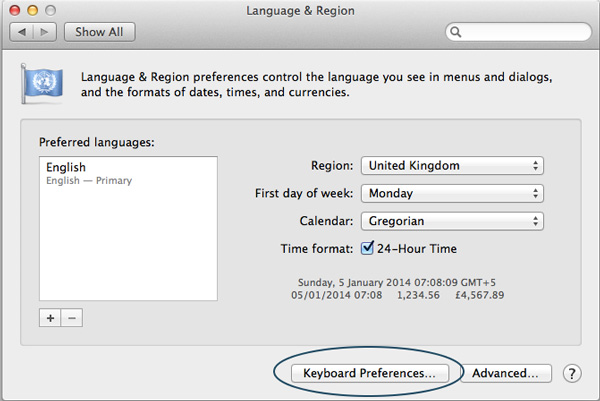Click the sample number 1,234.56

point(418,295)
